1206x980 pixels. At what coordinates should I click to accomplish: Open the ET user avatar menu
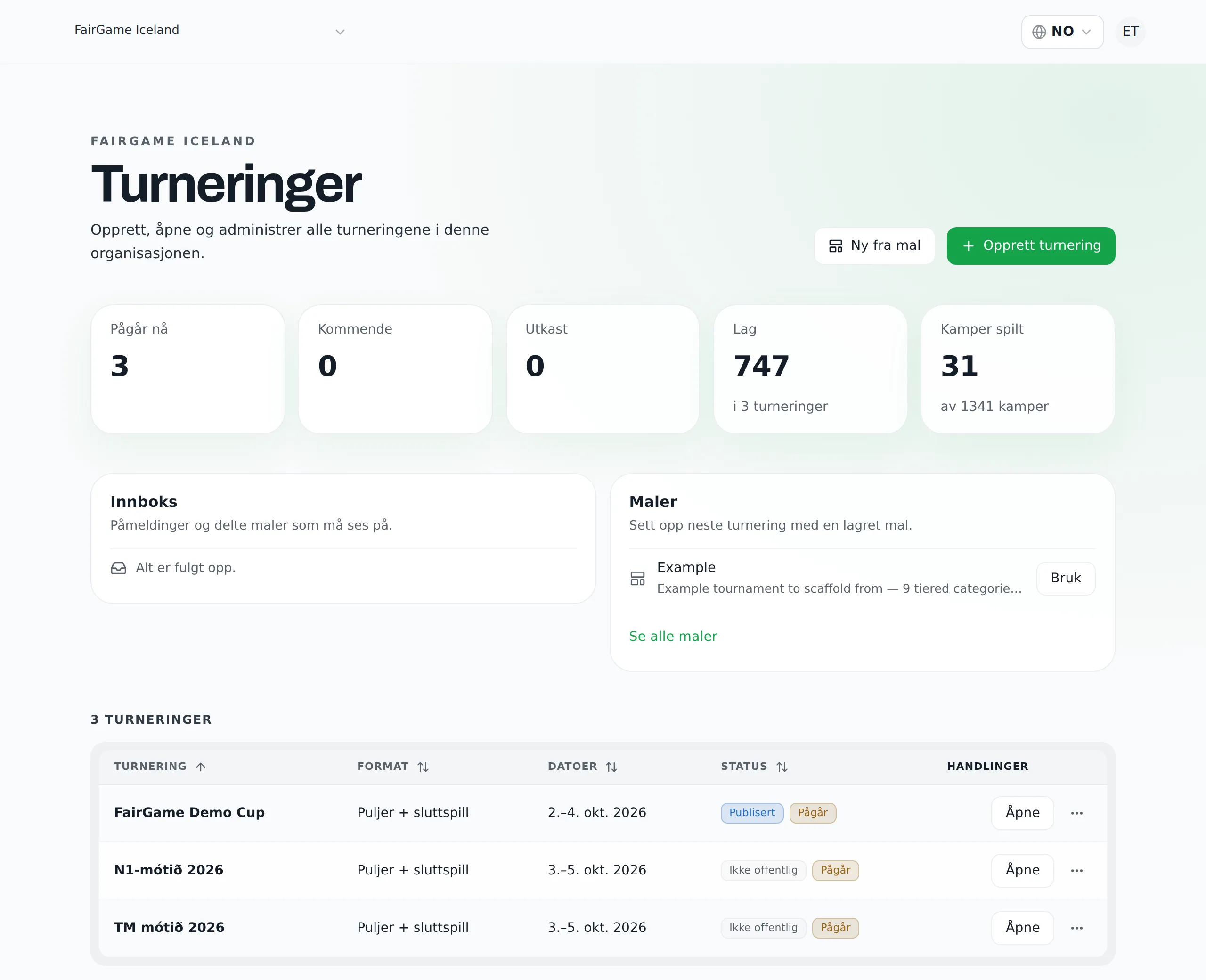(1130, 32)
